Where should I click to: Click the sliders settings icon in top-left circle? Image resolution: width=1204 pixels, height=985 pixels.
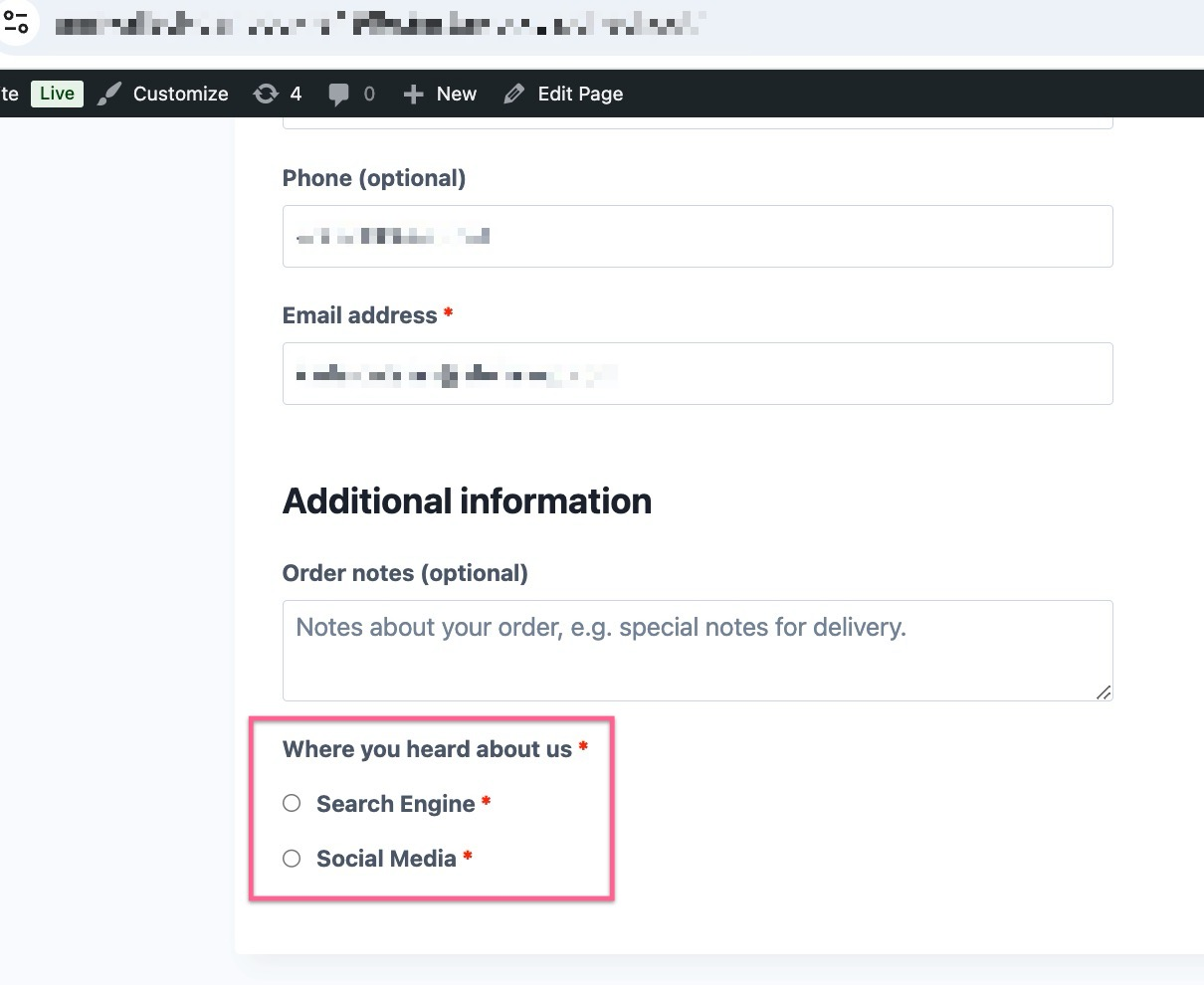point(18,22)
